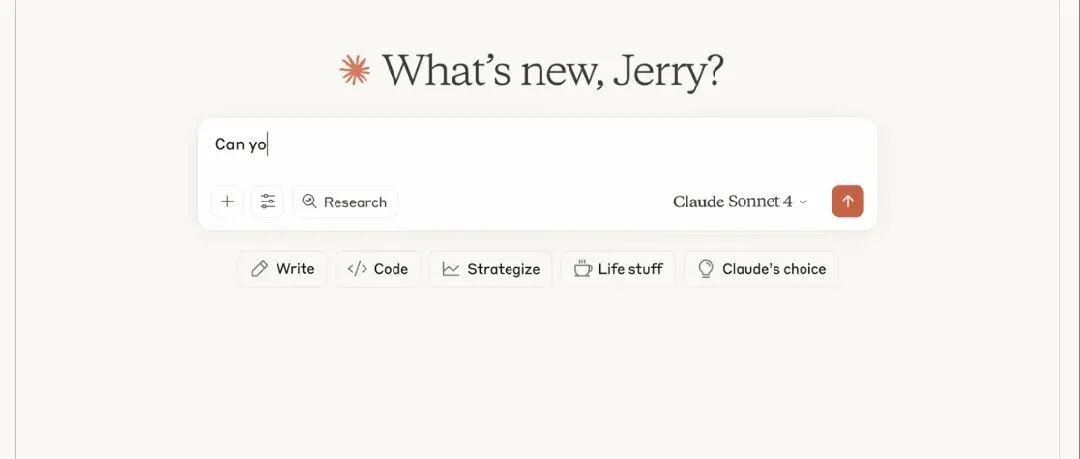Click the plus attachment button
The image size is (1080, 459).
(227, 201)
